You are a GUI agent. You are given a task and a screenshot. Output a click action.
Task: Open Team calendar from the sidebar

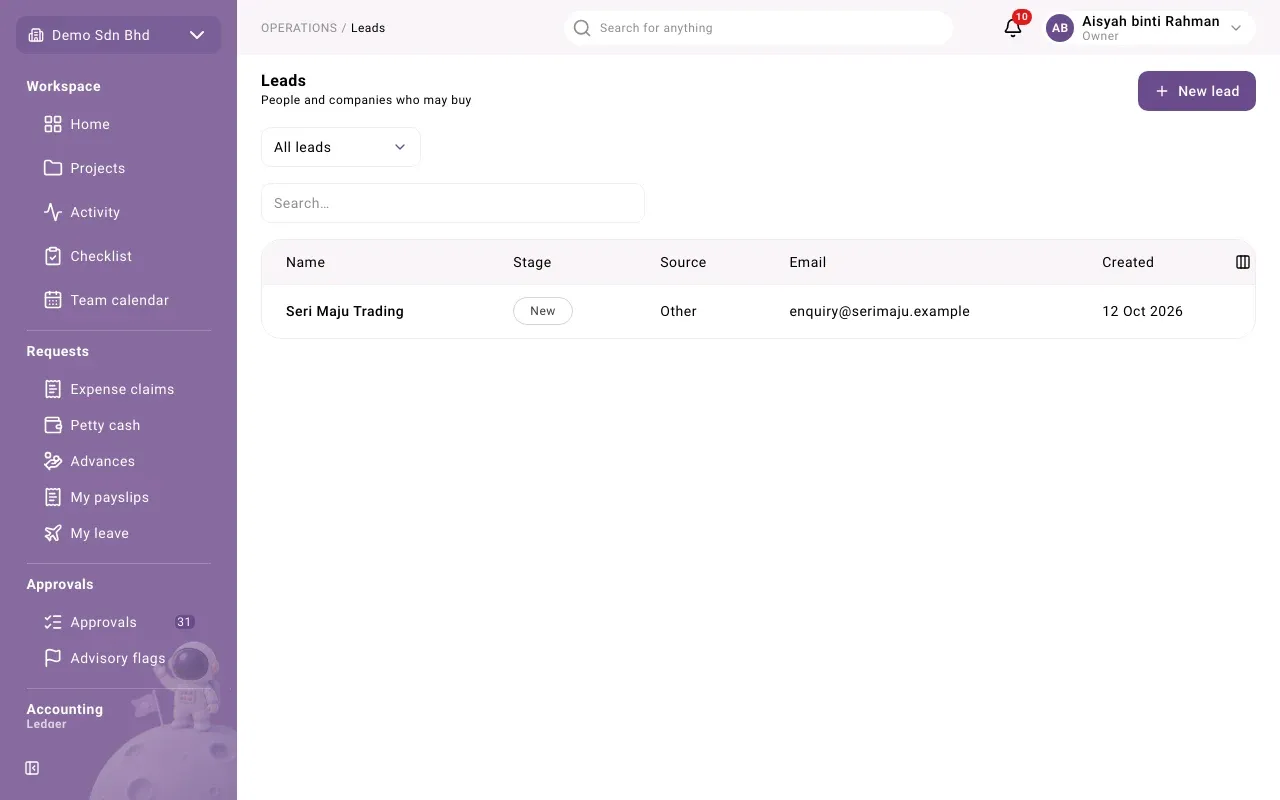coord(118,300)
